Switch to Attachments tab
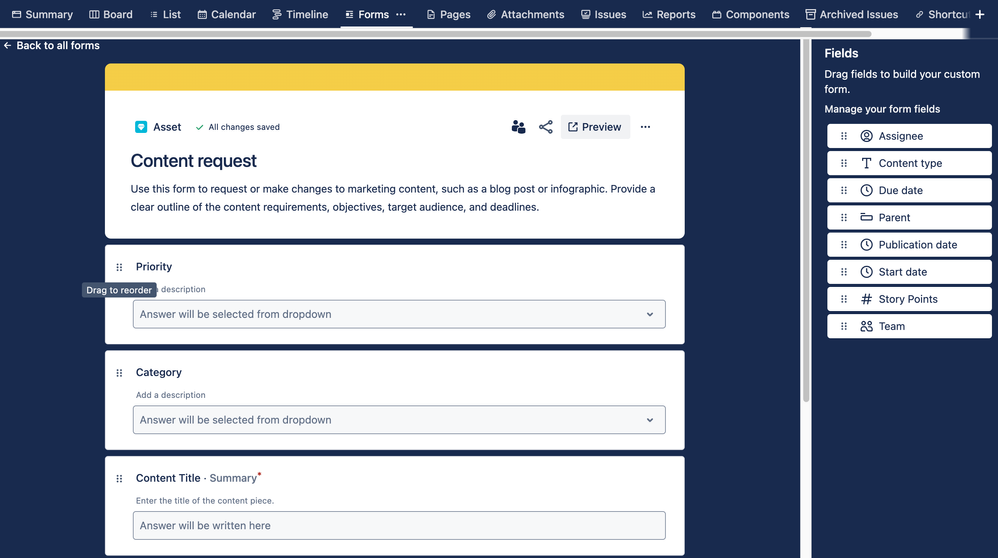This screenshot has height=558, width=998. coord(526,14)
